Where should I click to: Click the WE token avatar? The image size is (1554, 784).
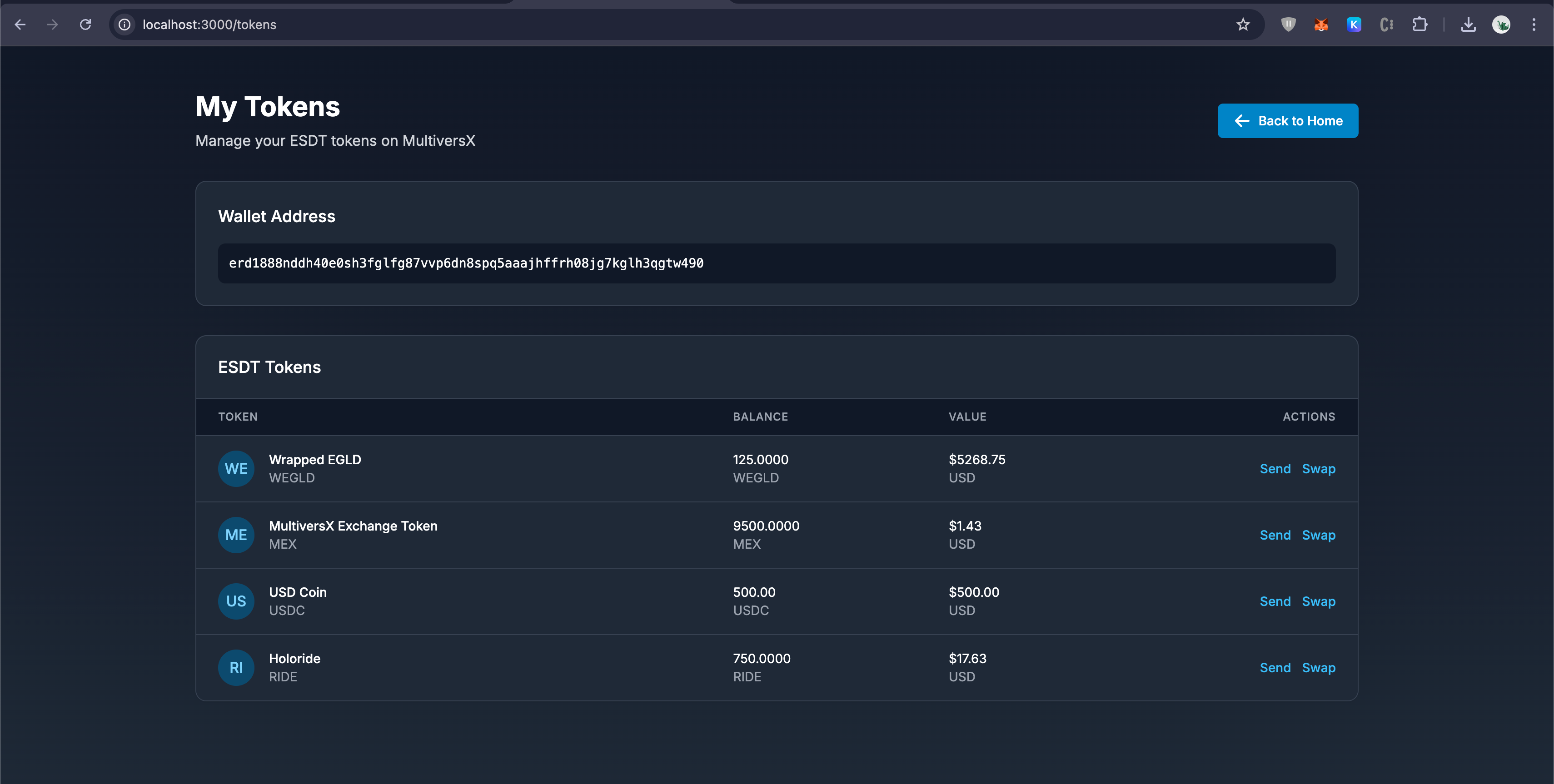(236, 469)
